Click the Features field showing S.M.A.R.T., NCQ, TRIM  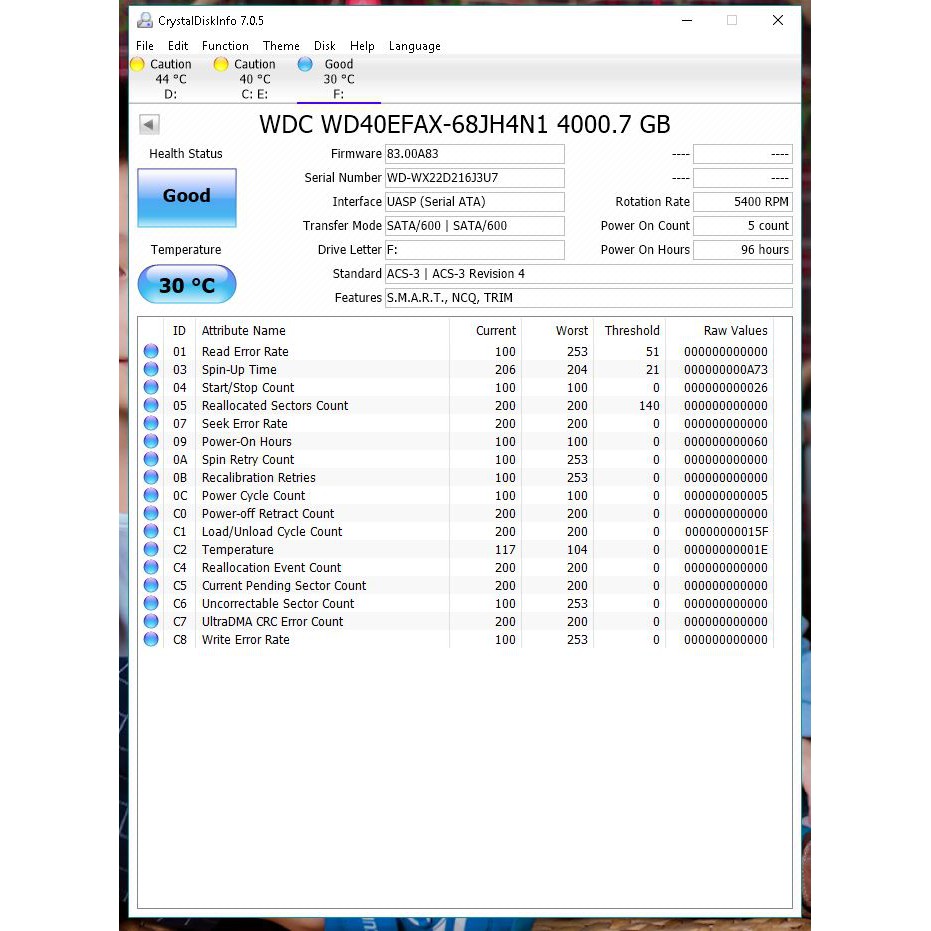(x=588, y=297)
